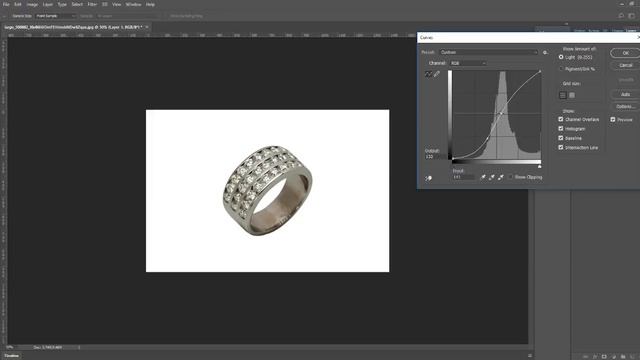640x360 pixels.
Task: Pick the black point eyedropper
Action: (x=483, y=177)
